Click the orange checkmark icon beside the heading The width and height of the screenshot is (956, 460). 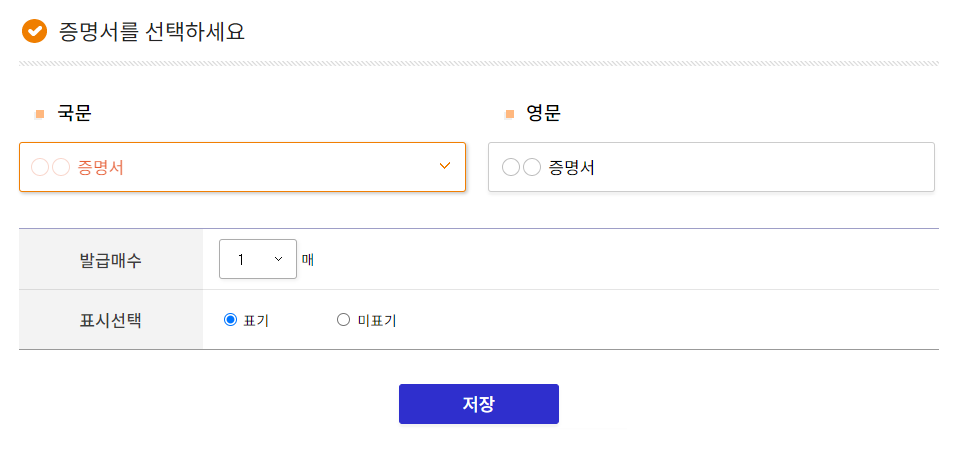click(34, 31)
